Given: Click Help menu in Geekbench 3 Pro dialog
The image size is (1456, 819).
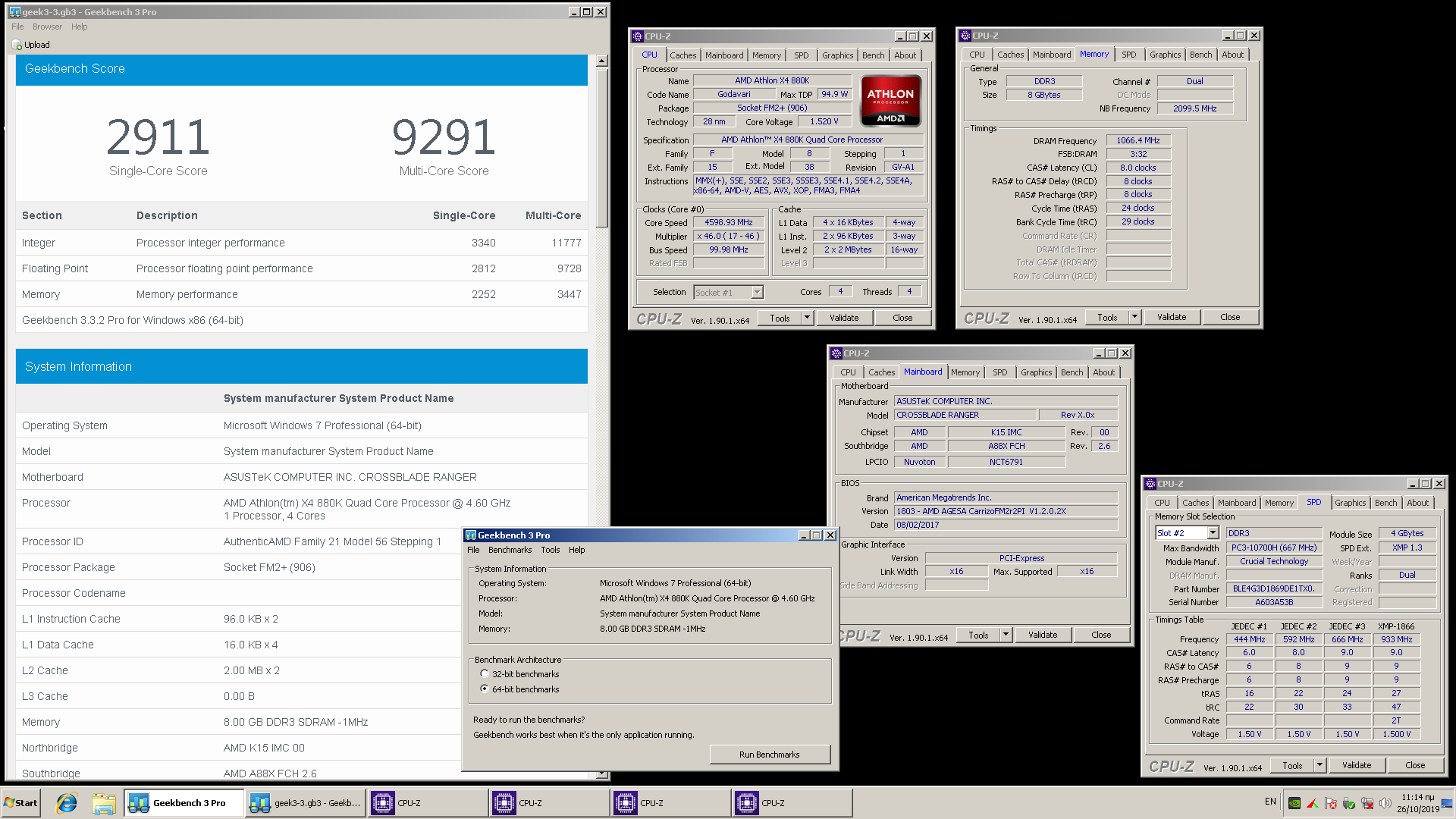Looking at the screenshot, I should click(576, 550).
